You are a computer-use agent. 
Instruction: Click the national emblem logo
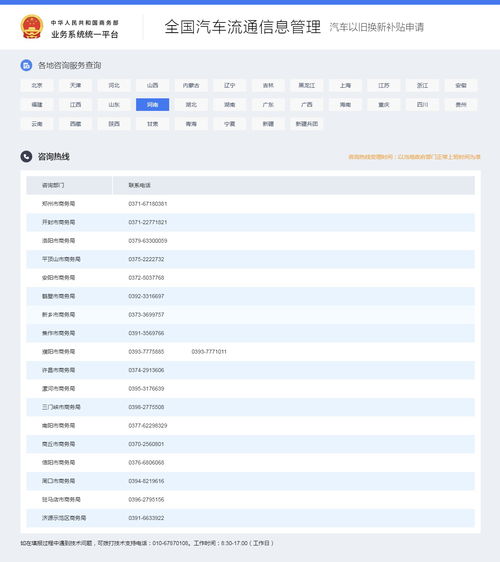(x=32, y=27)
